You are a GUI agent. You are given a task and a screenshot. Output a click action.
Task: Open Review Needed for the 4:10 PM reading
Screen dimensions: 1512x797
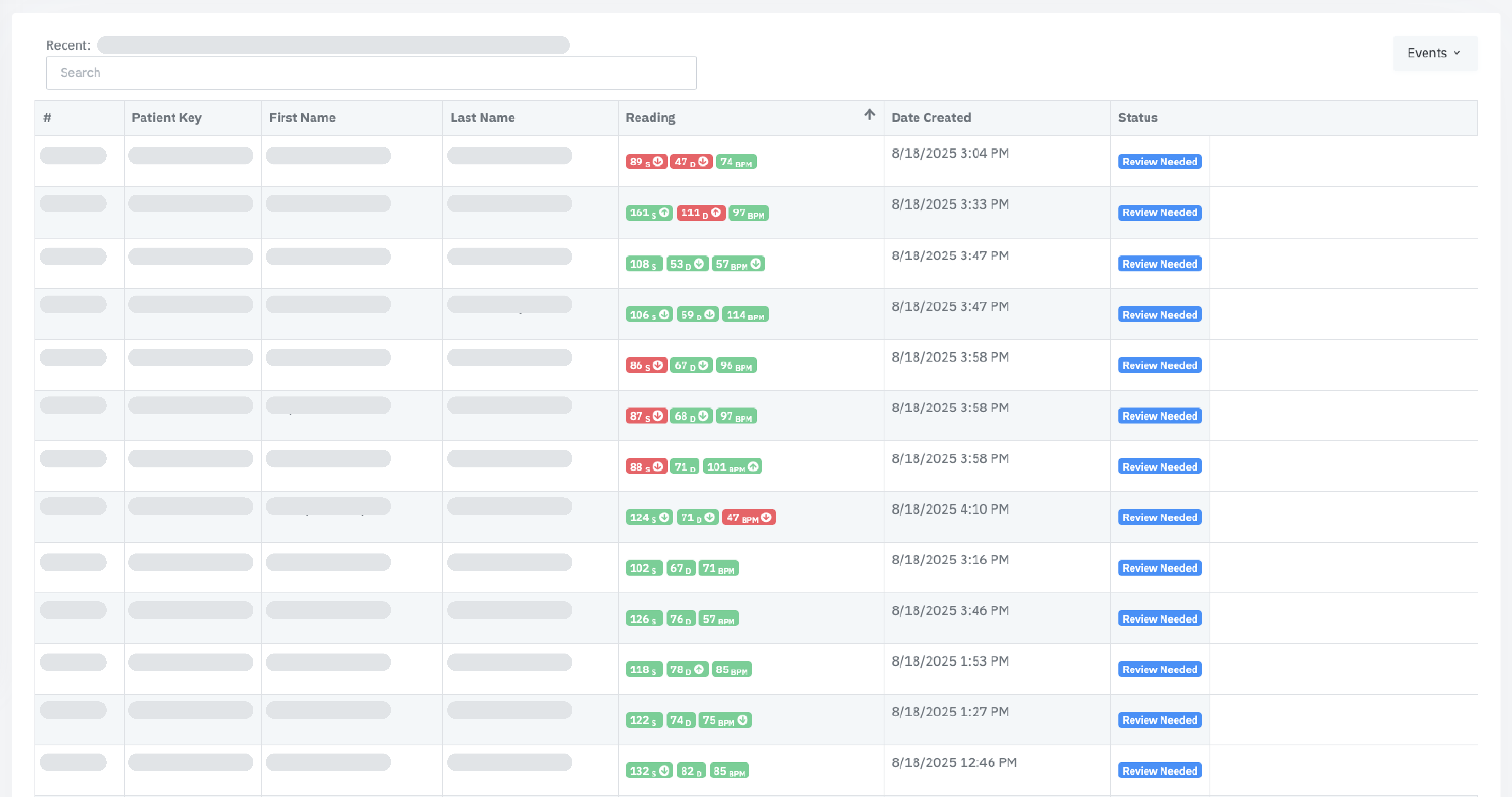pos(1160,517)
